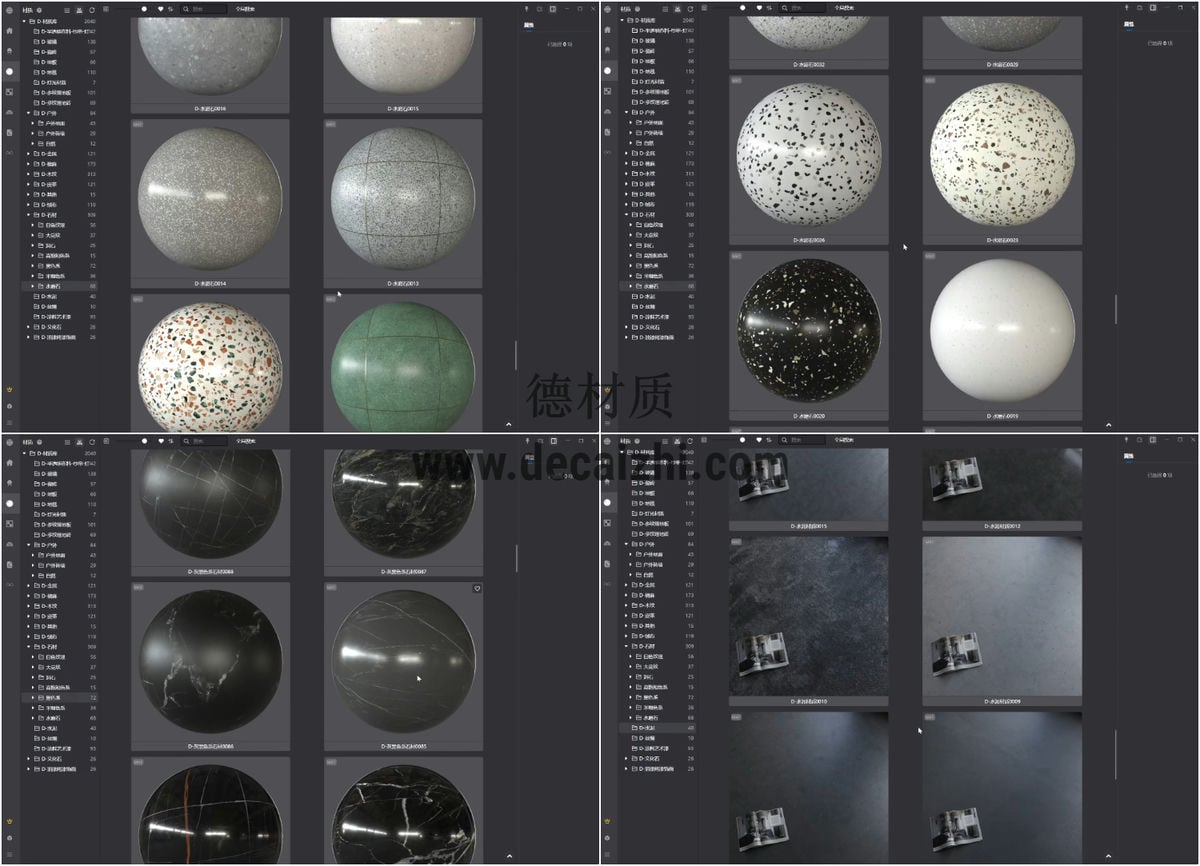
Task: Select the sphere materials icon in top-left window sidebar
Action: click(10, 72)
